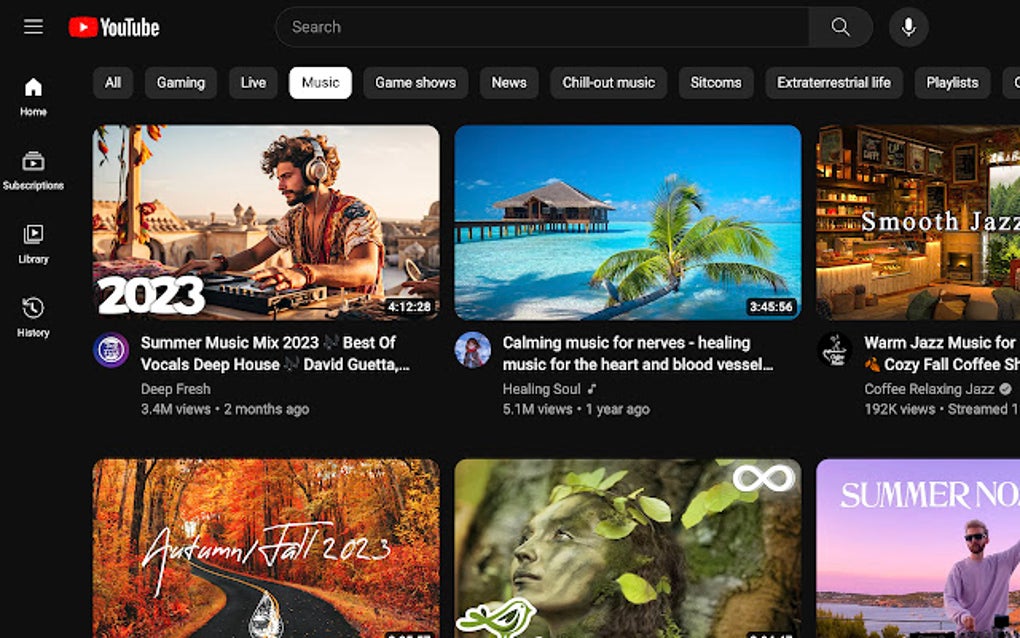Switch to the Sitcoms category
This screenshot has width=1020, height=638.
point(716,83)
